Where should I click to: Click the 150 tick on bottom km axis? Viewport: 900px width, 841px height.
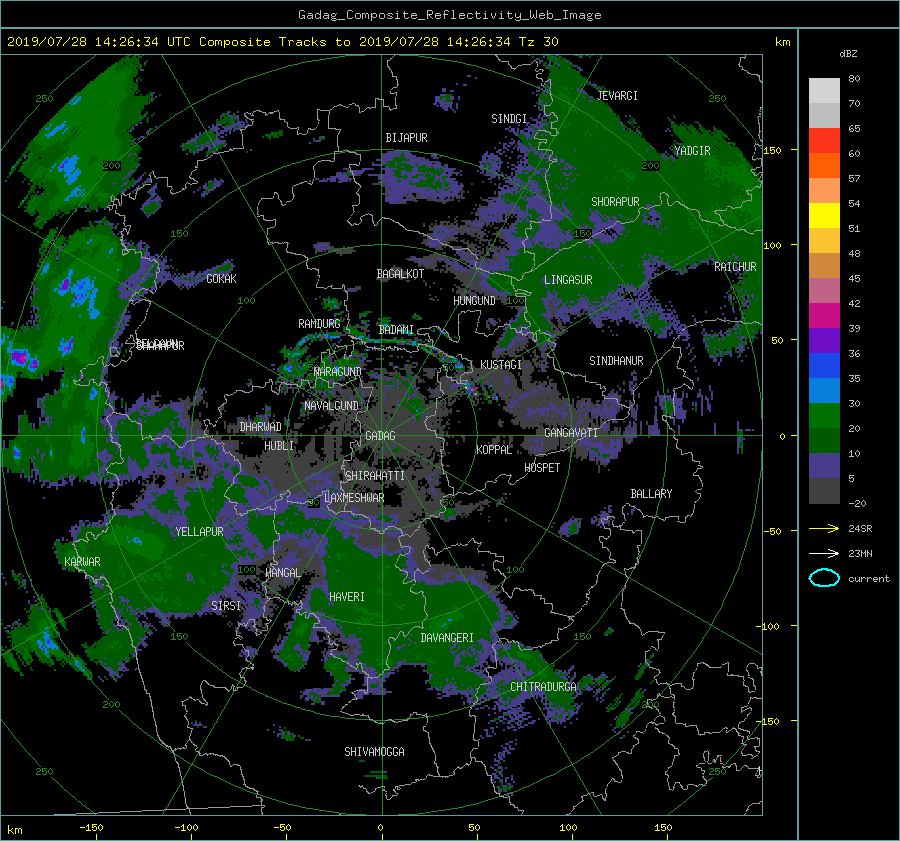point(663,827)
